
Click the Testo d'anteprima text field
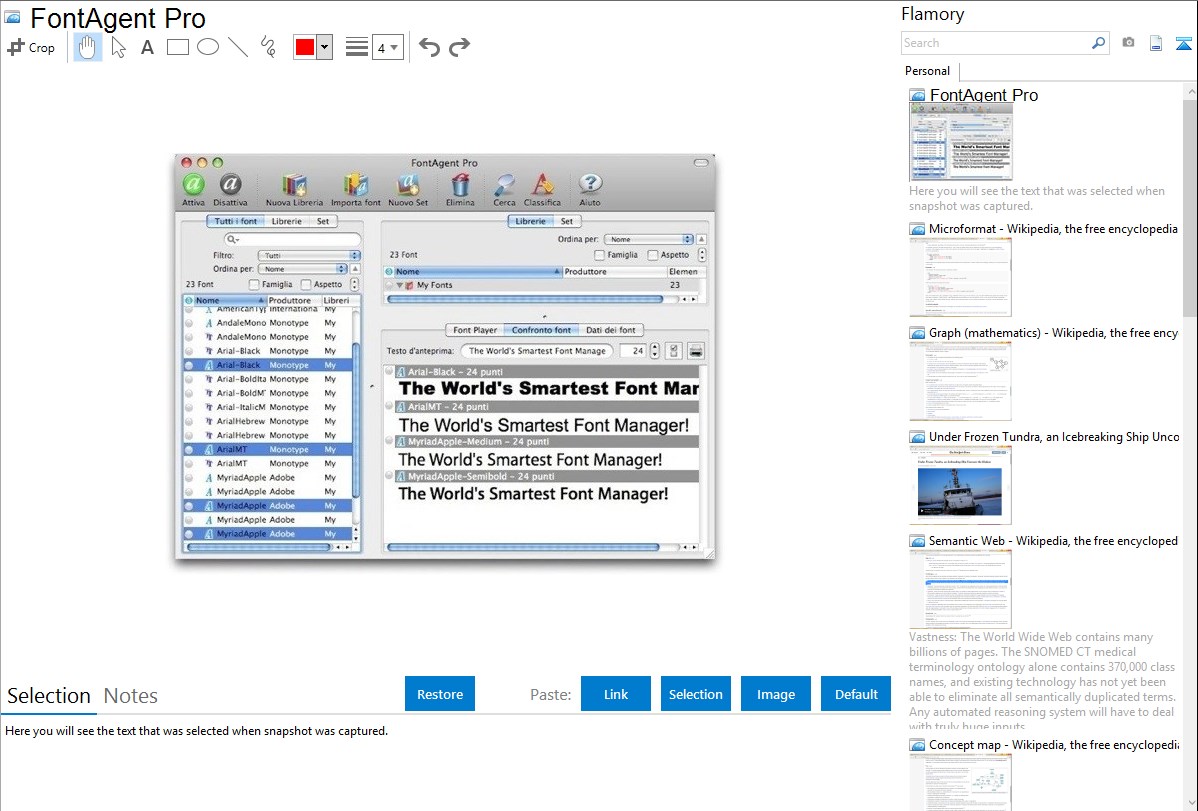click(537, 351)
